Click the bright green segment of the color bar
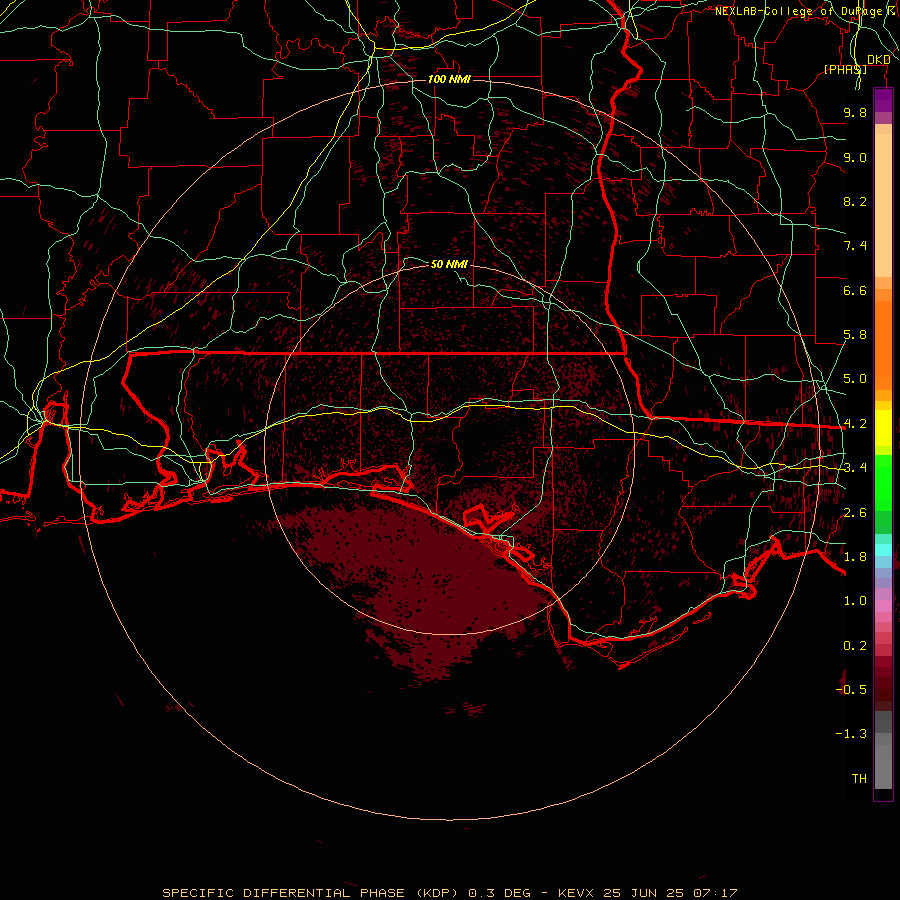The height and width of the screenshot is (900, 900). (x=883, y=483)
